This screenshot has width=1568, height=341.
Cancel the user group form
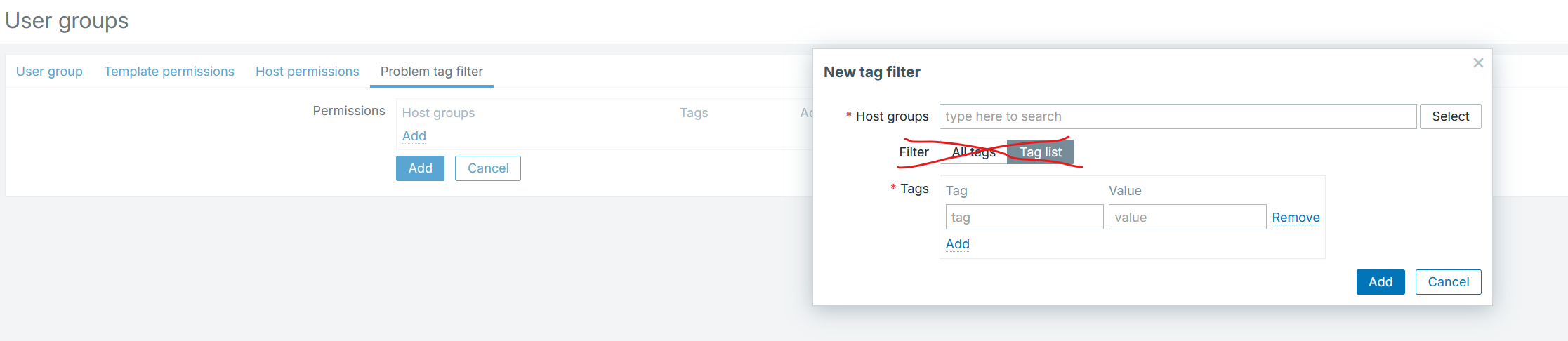(488, 168)
